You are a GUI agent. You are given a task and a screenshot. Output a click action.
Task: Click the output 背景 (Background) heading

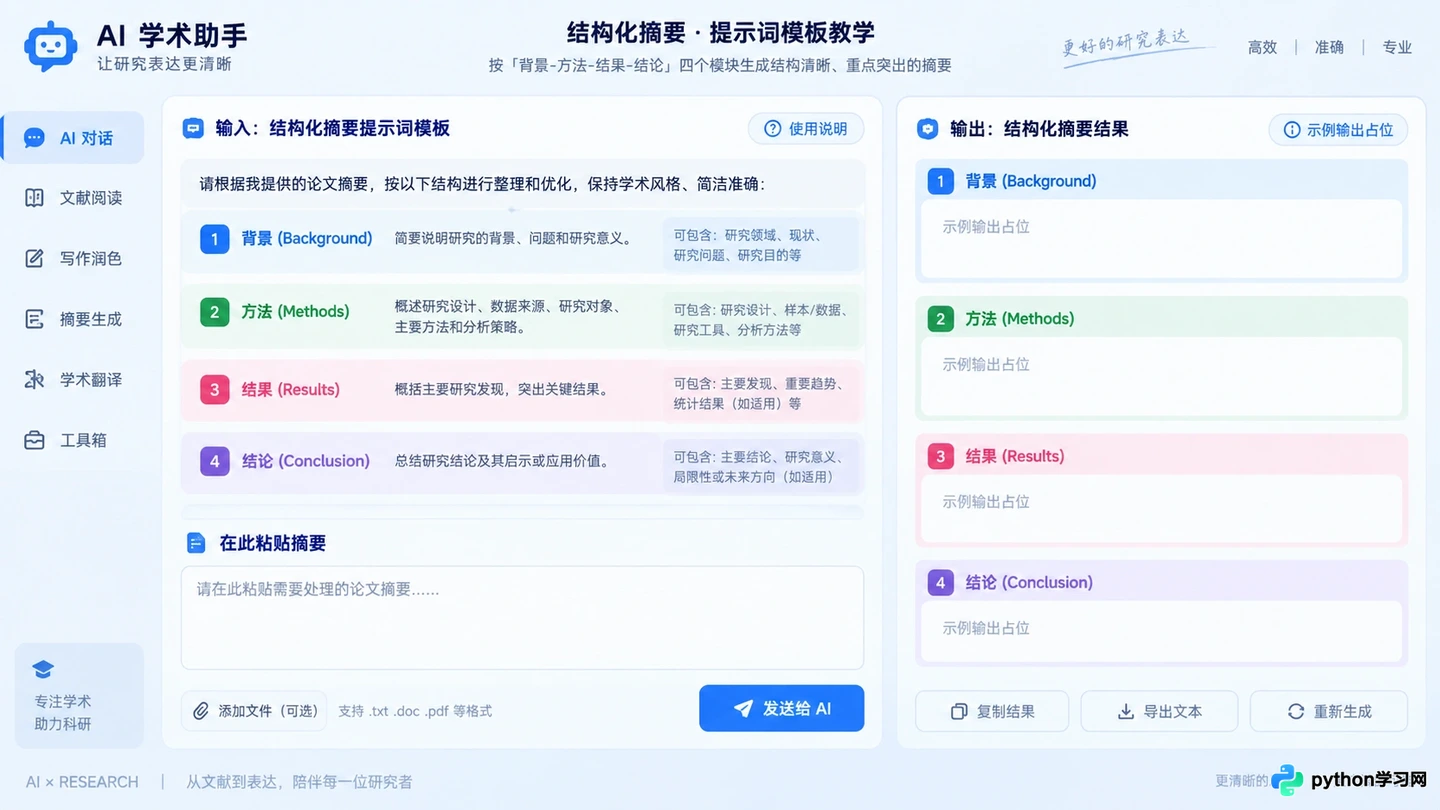pyautogui.click(x=1030, y=181)
